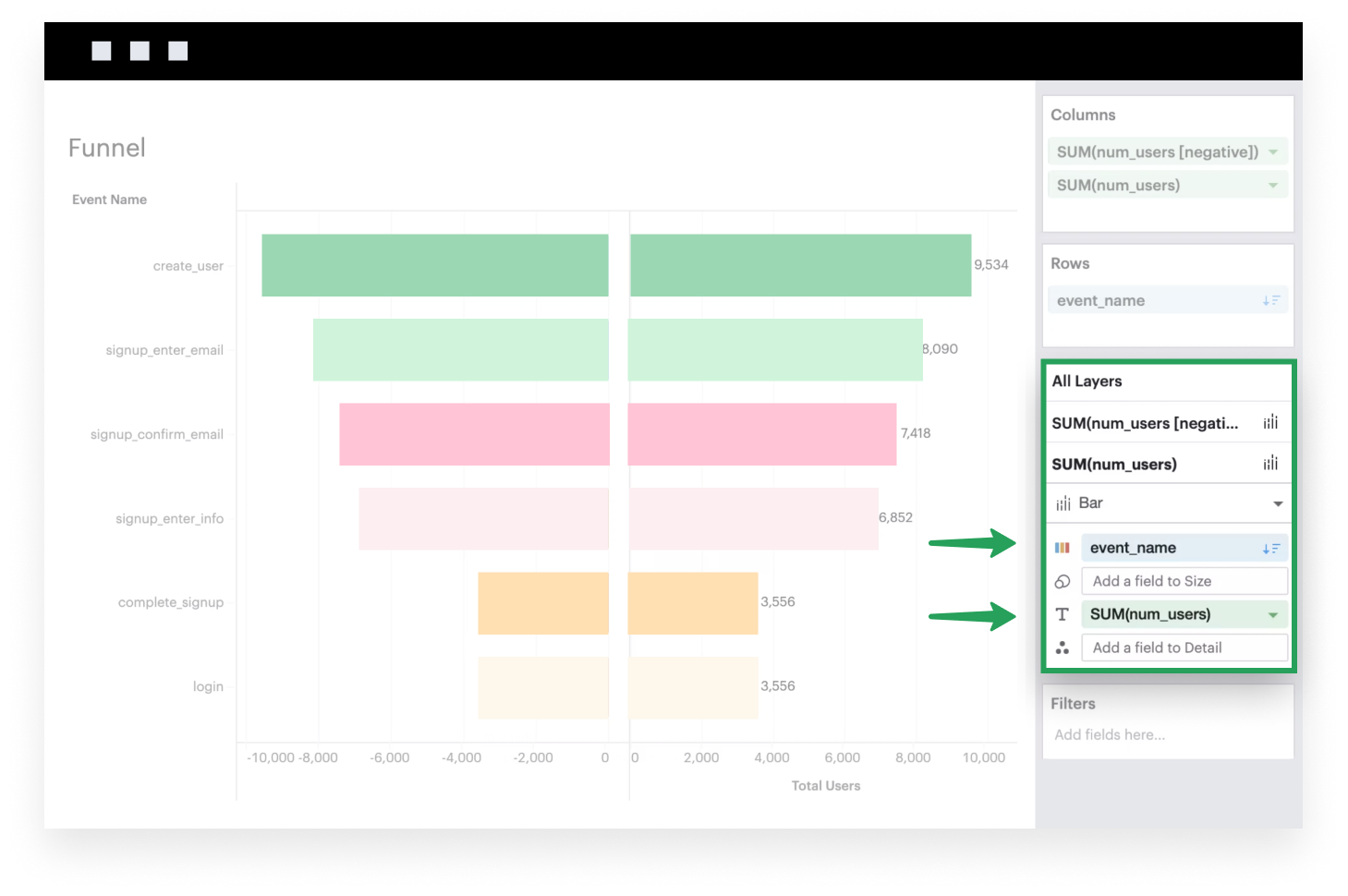Open the Bar mark type dropdown
The image size is (1348, 896).
pos(1278,503)
